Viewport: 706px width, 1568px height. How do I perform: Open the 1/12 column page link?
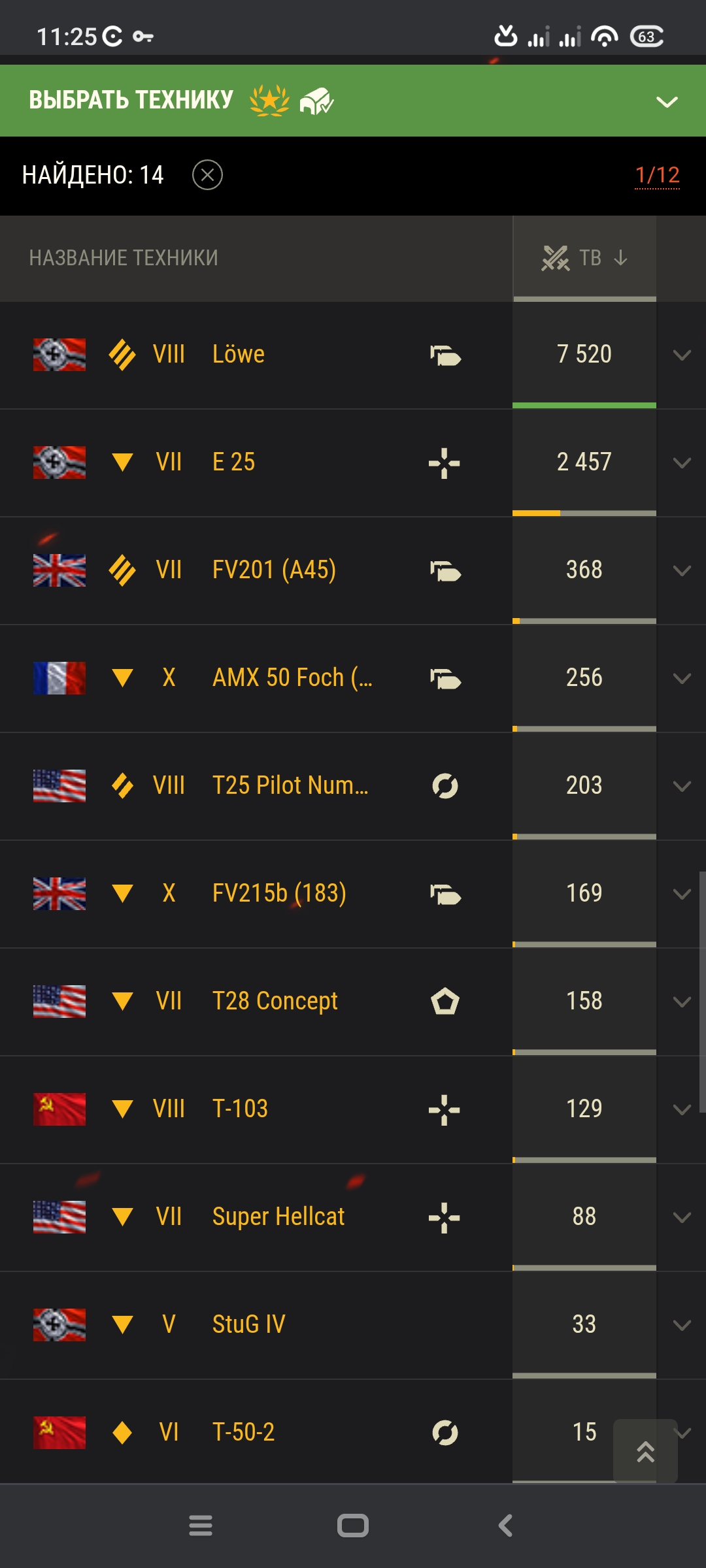click(658, 175)
